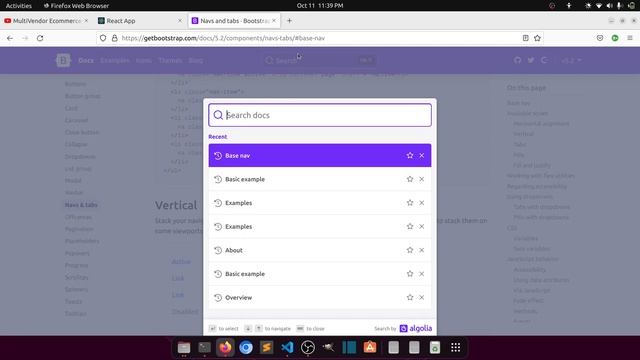Screen dimensions: 640x360
Task: Click the green extension icon in toolbar
Action: (615, 38)
